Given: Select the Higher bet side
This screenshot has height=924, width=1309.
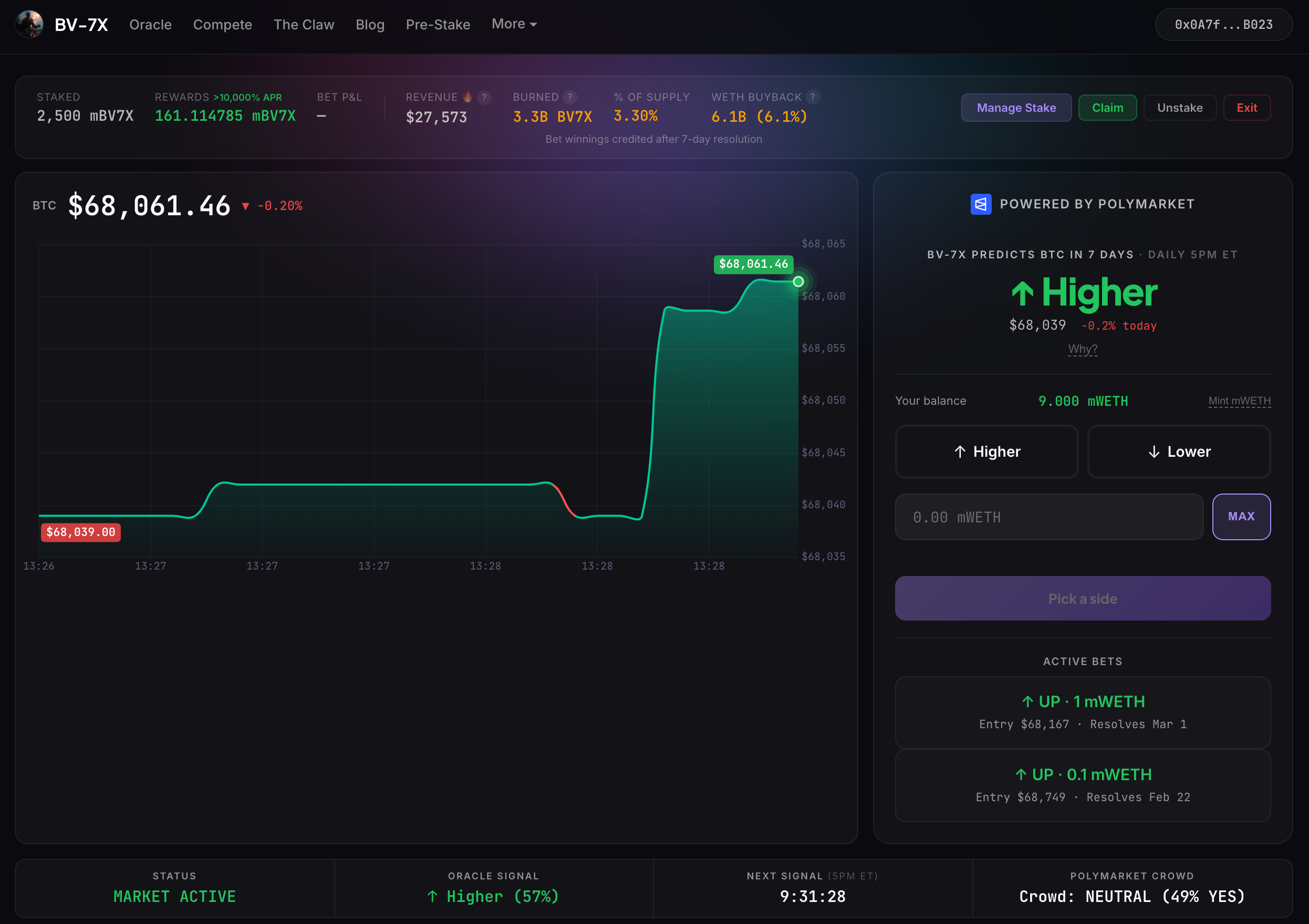Looking at the screenshot, I should click(986, 451).
